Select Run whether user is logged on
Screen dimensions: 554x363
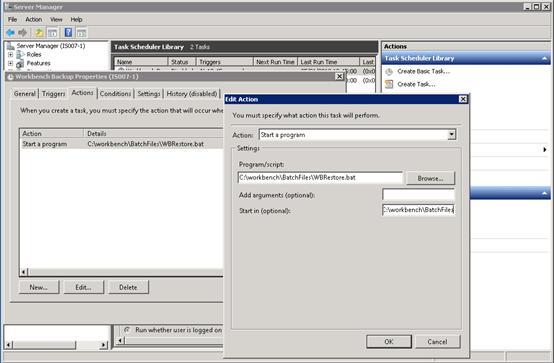(127, 330)
